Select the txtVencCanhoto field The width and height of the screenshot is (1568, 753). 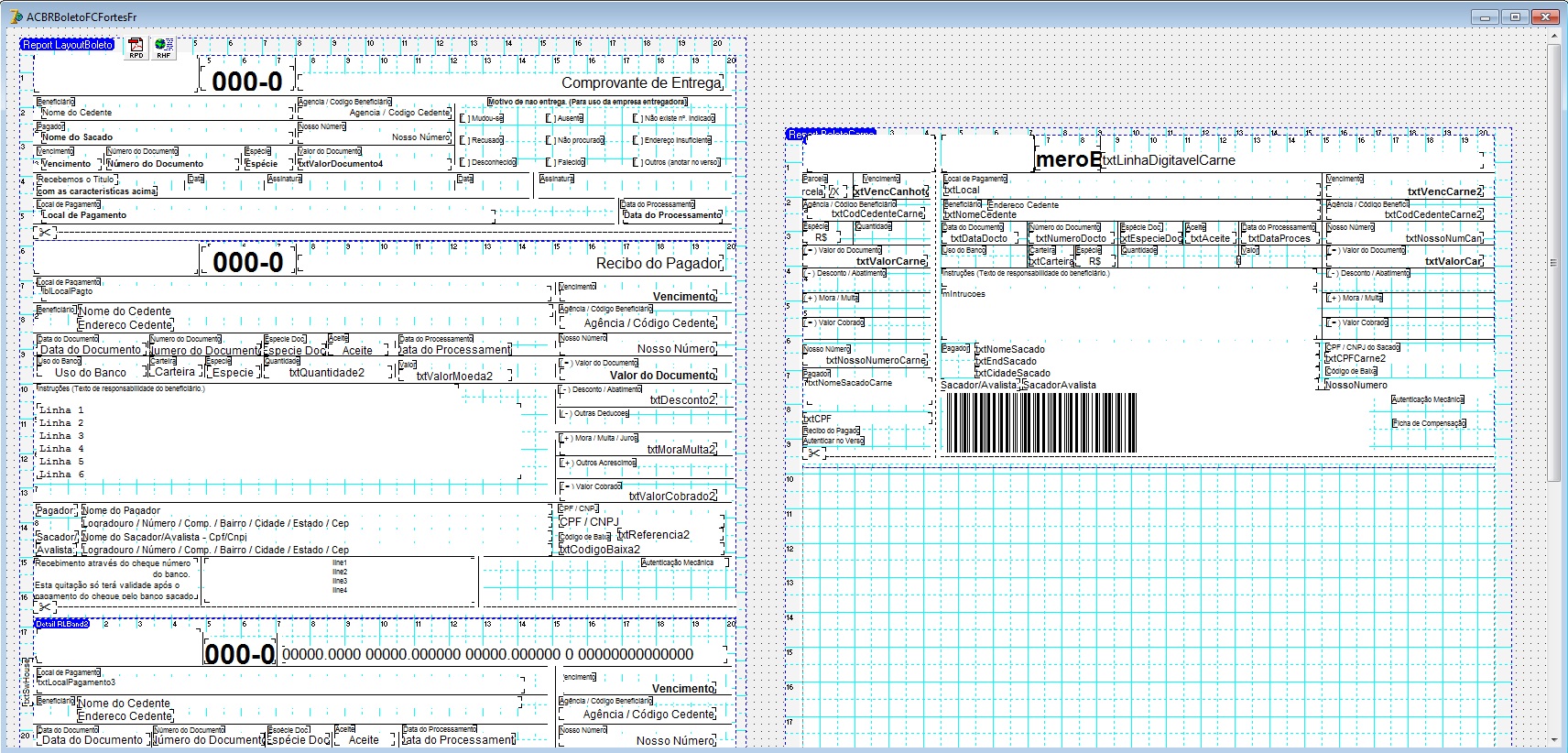click(891, 191)
